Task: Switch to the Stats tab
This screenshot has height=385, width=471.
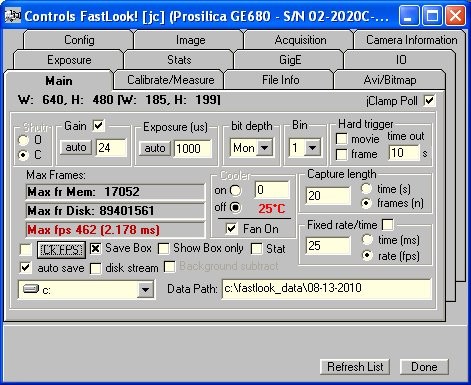Action: tap(179, 60)
